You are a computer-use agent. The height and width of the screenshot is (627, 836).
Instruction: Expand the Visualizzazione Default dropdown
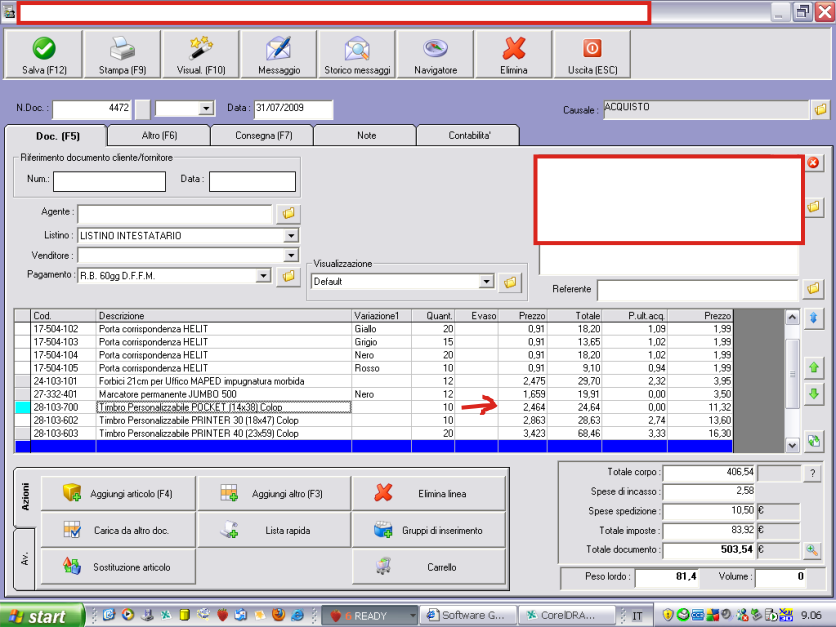(487, 283)
